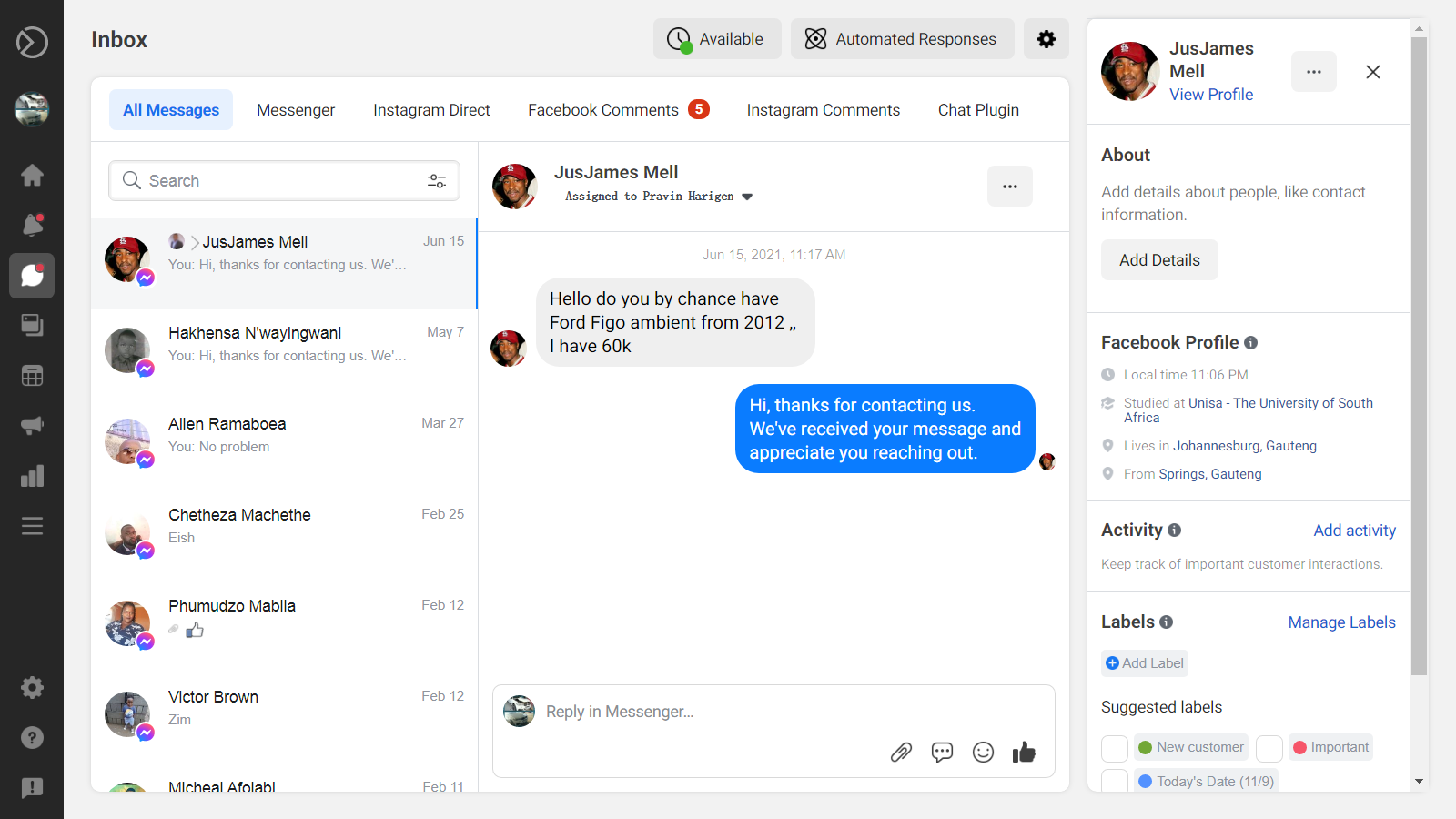Open conversation more options menu

coord(1009,187)
